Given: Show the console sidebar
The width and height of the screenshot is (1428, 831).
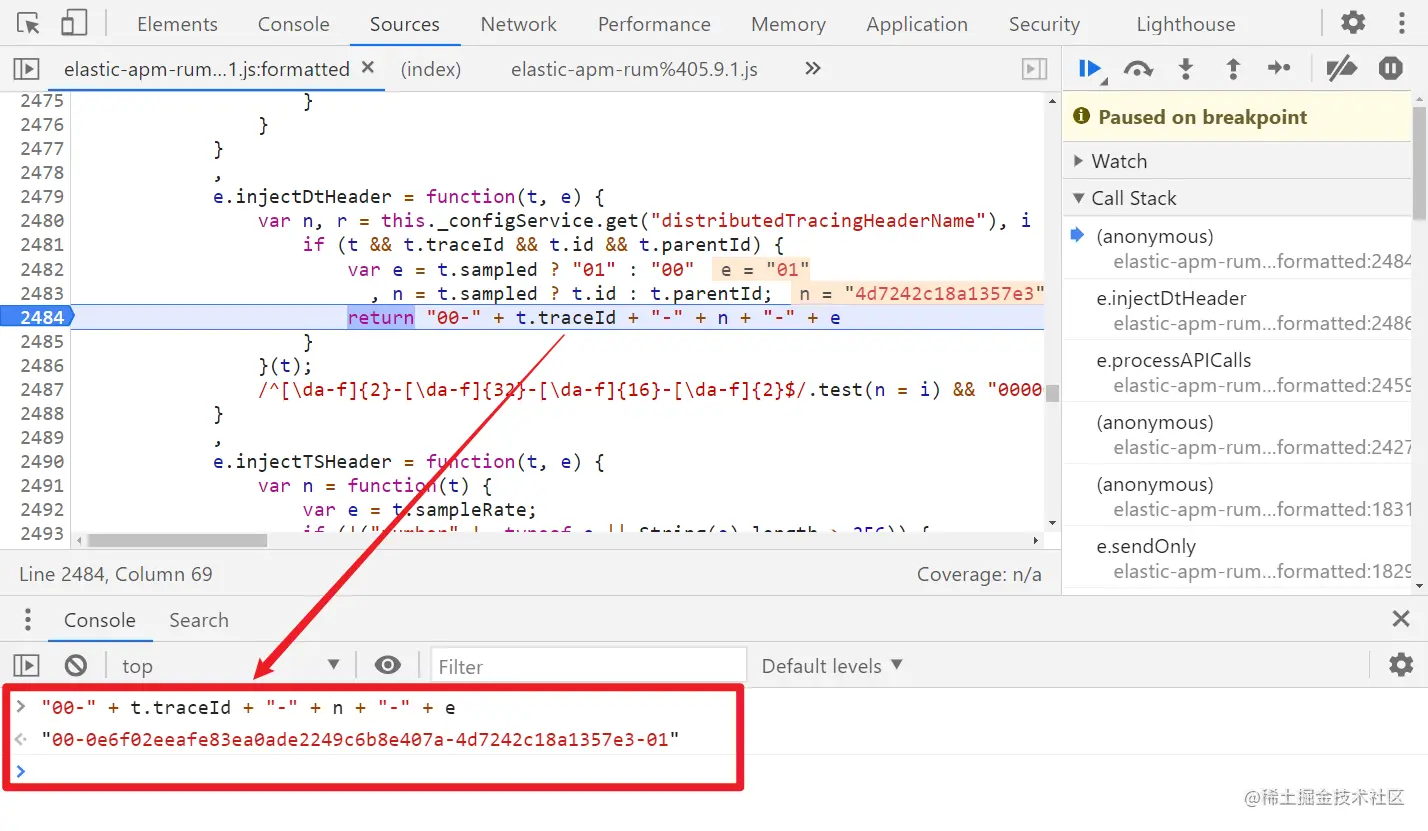Looking at the screenshot, I should [25, 665].
